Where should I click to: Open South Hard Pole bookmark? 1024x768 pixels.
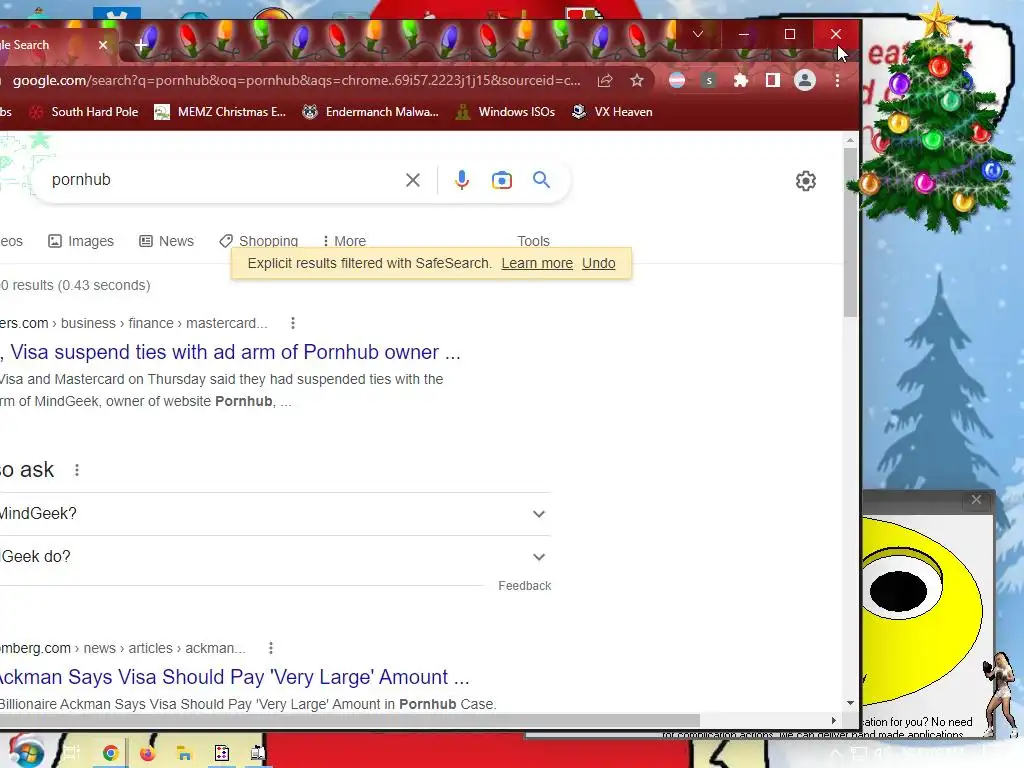pyautogui.click(x=84, y=112)
